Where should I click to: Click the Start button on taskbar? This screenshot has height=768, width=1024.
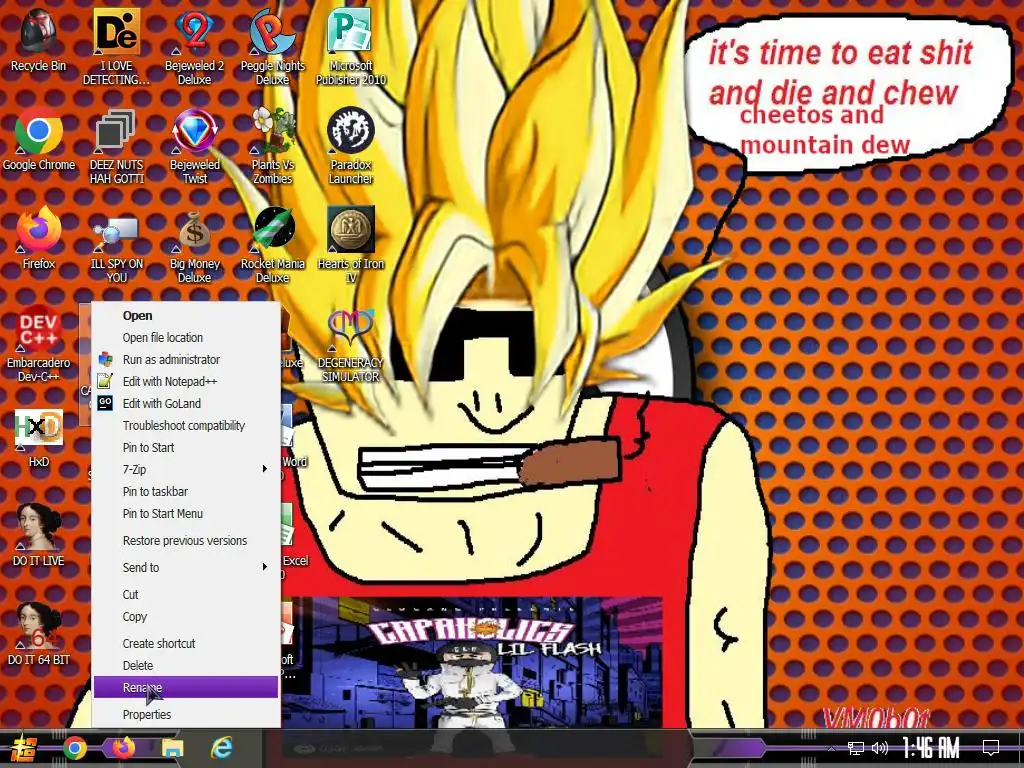[24, 748]
